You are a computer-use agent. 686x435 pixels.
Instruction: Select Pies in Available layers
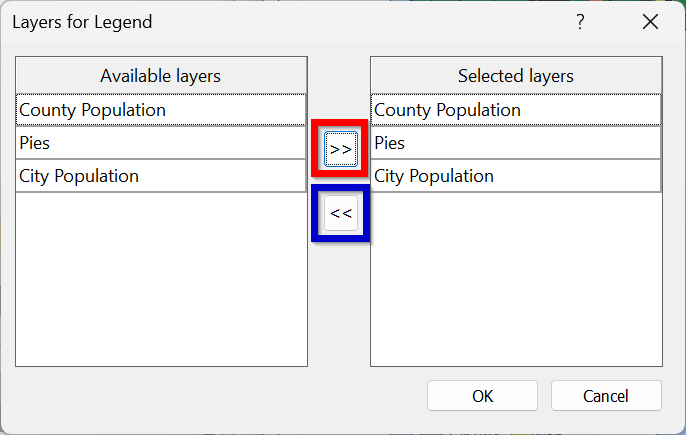click(x=161, y=143)
